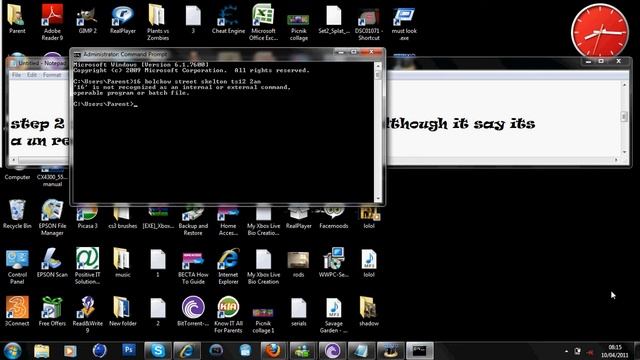Activate the Command Prompt taskbar button
Image resolution: width=640 pixels, height=360 pixels.
419,351
